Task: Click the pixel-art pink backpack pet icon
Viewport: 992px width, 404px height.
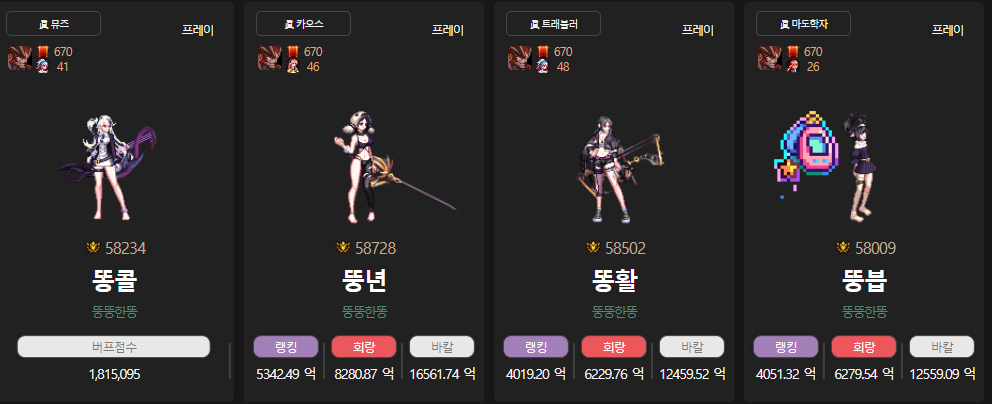Action: click(807, 152)
